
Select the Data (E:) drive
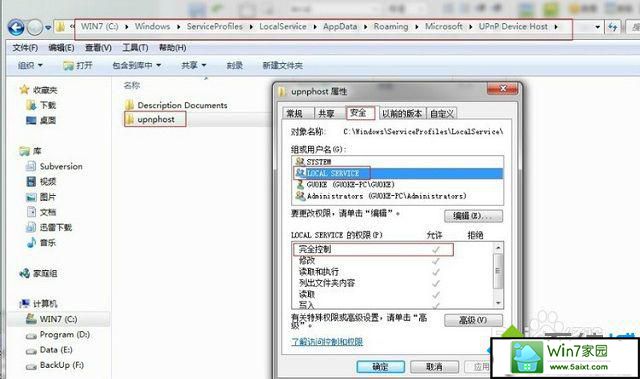(x=49, y=350)
